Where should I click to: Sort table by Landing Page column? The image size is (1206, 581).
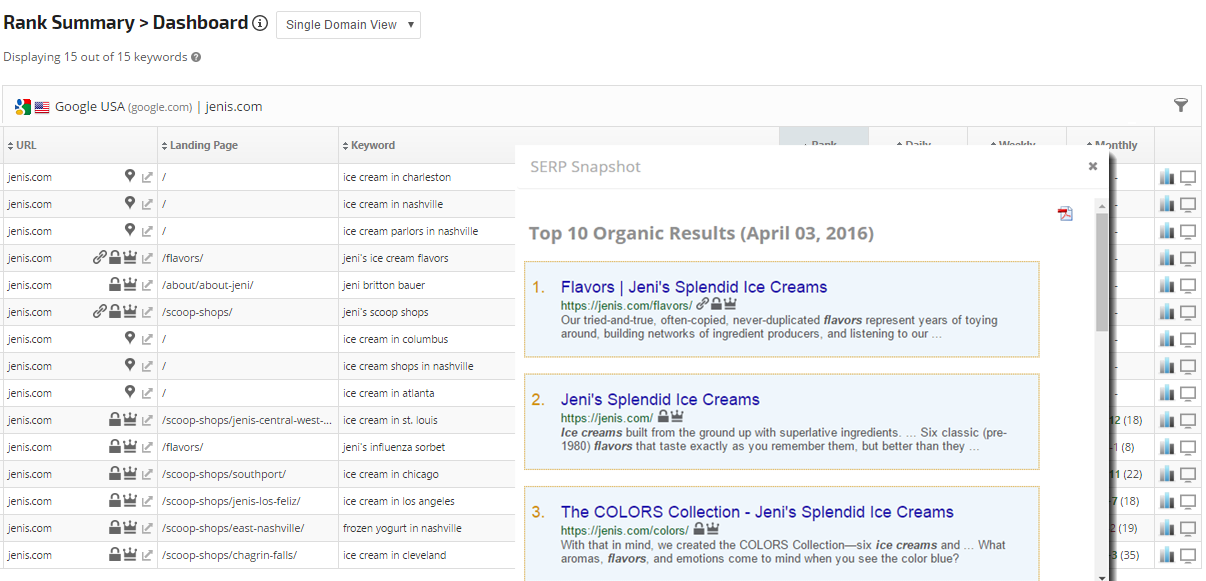200,145
